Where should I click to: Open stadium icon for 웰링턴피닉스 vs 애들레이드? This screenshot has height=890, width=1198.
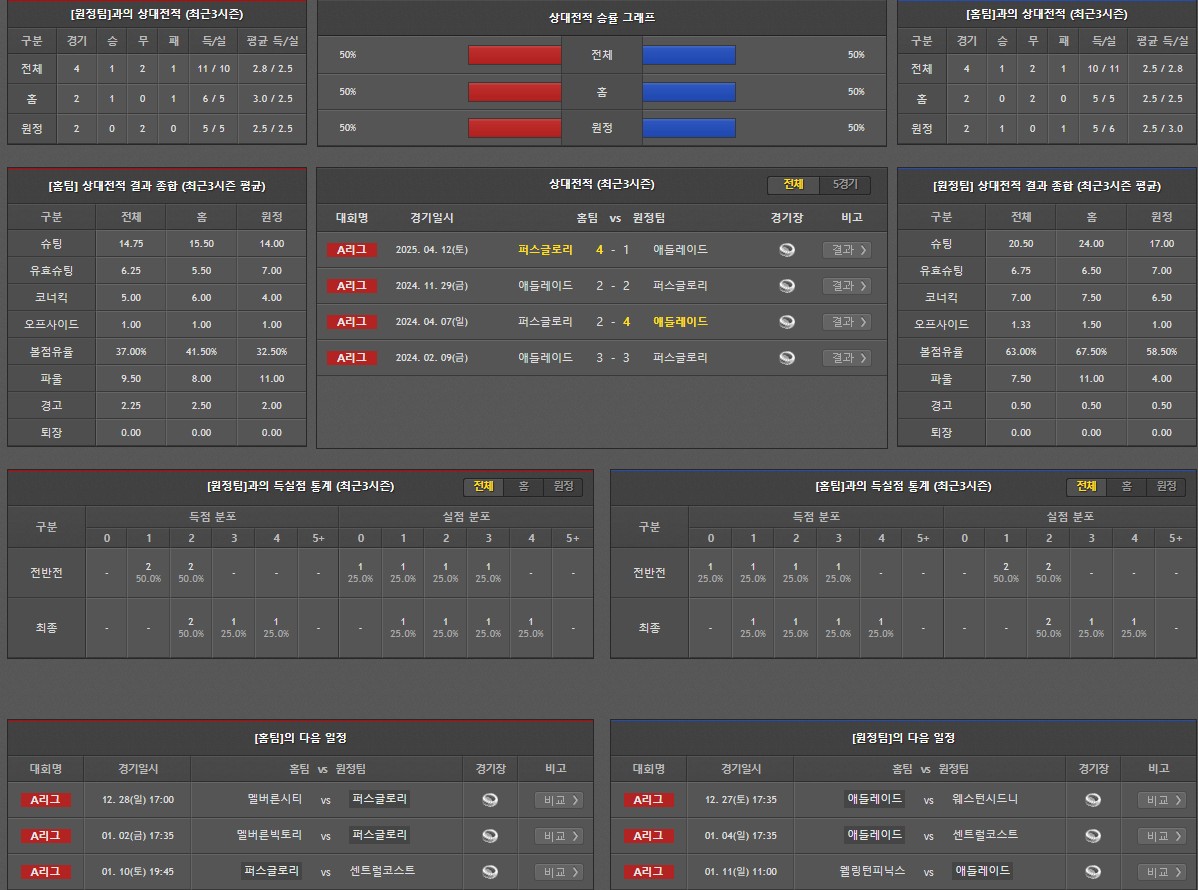[x=1093, y=872]
